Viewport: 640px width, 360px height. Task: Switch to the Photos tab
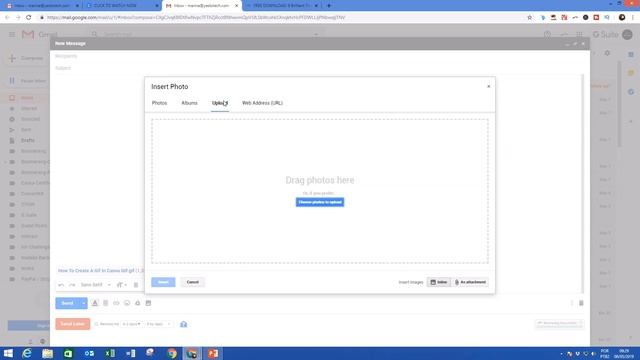pyautogui.click(x=159, y=103)
